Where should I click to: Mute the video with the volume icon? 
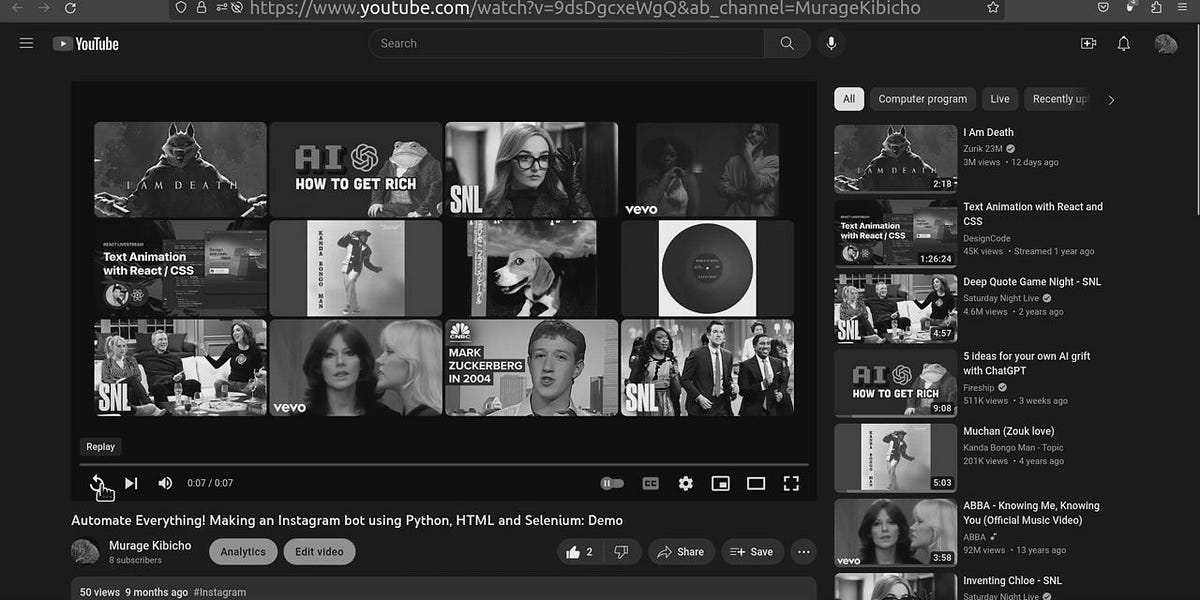(164, 483)
